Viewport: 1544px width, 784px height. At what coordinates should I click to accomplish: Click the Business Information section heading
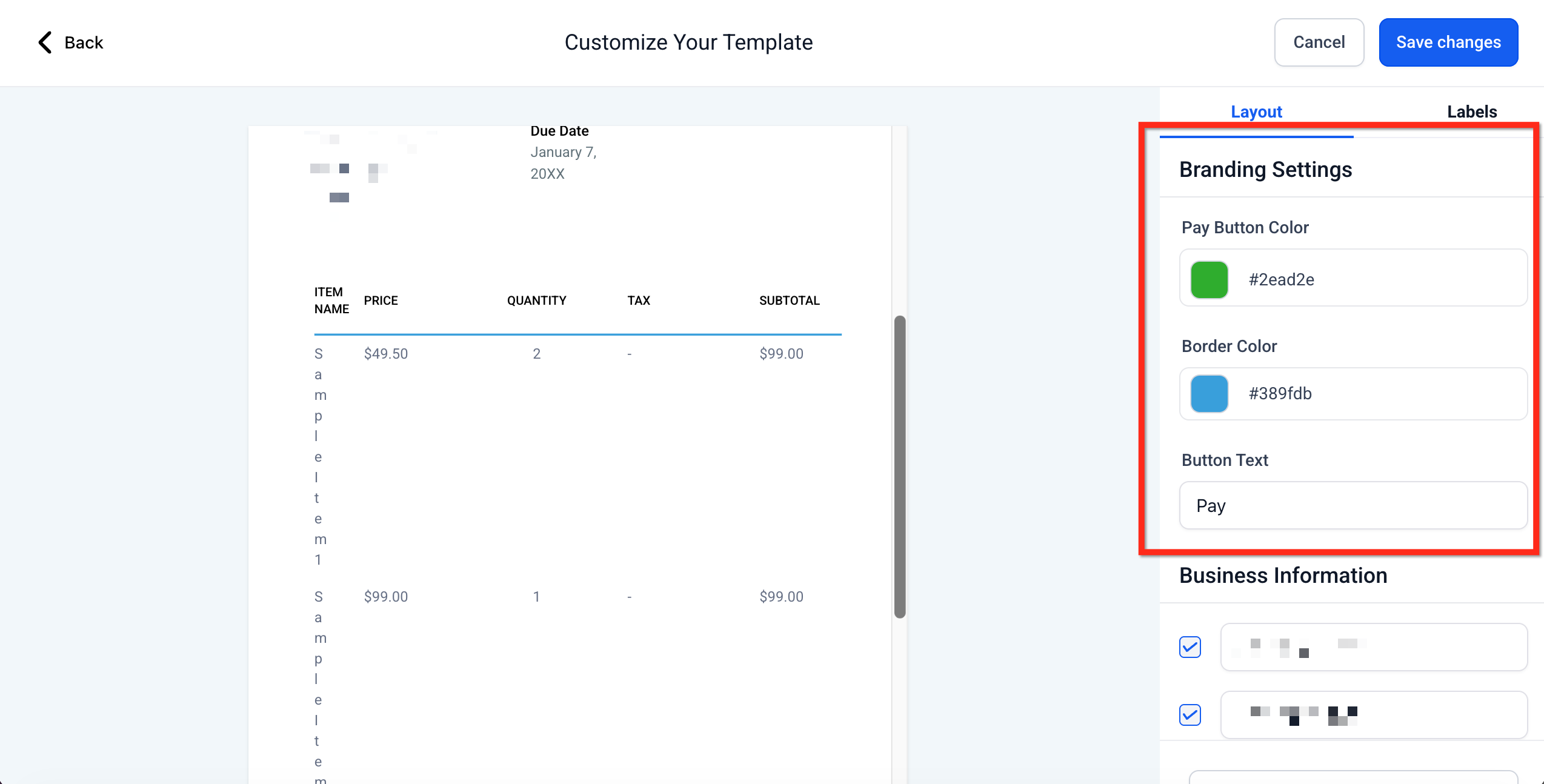1283,576
